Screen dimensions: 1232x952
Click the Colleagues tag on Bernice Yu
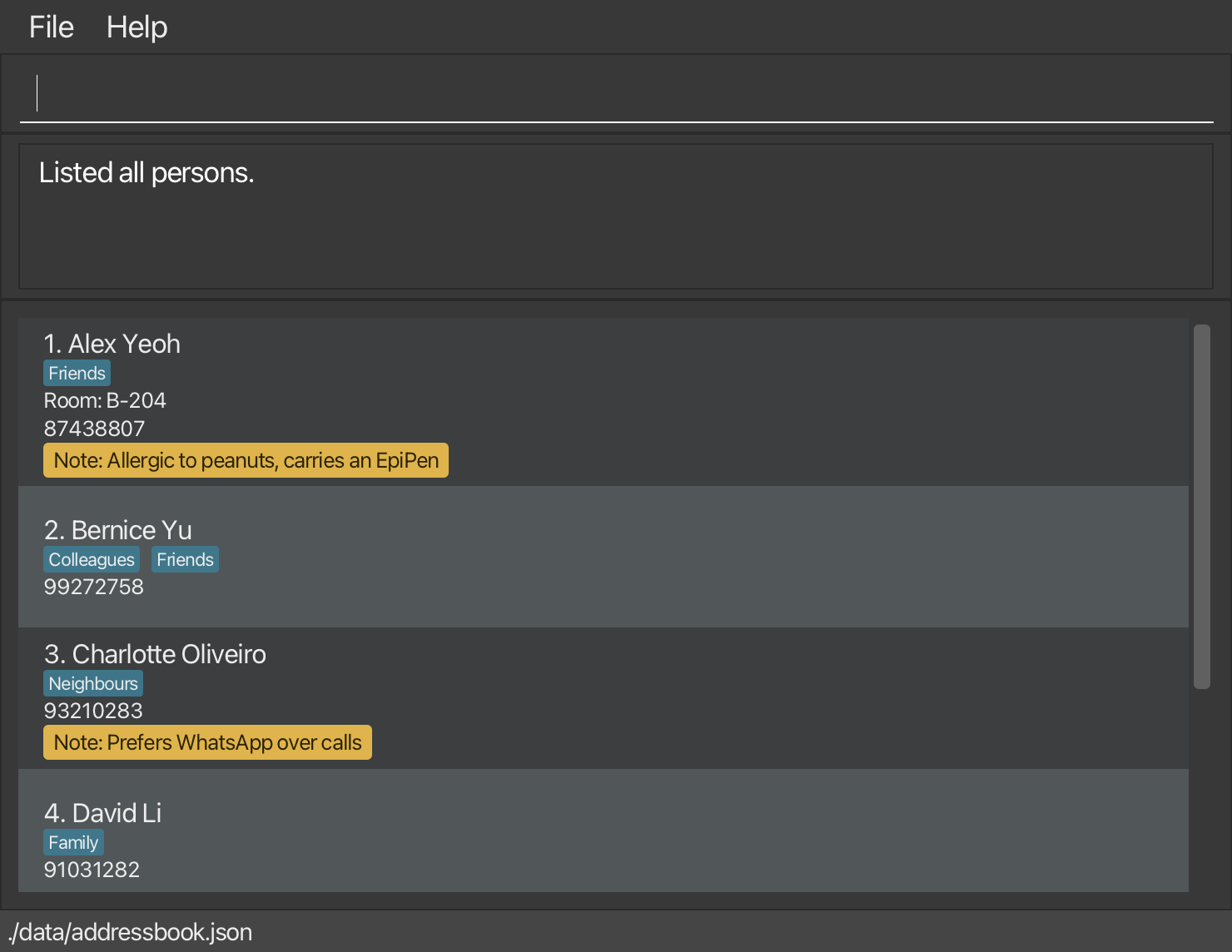92,560
